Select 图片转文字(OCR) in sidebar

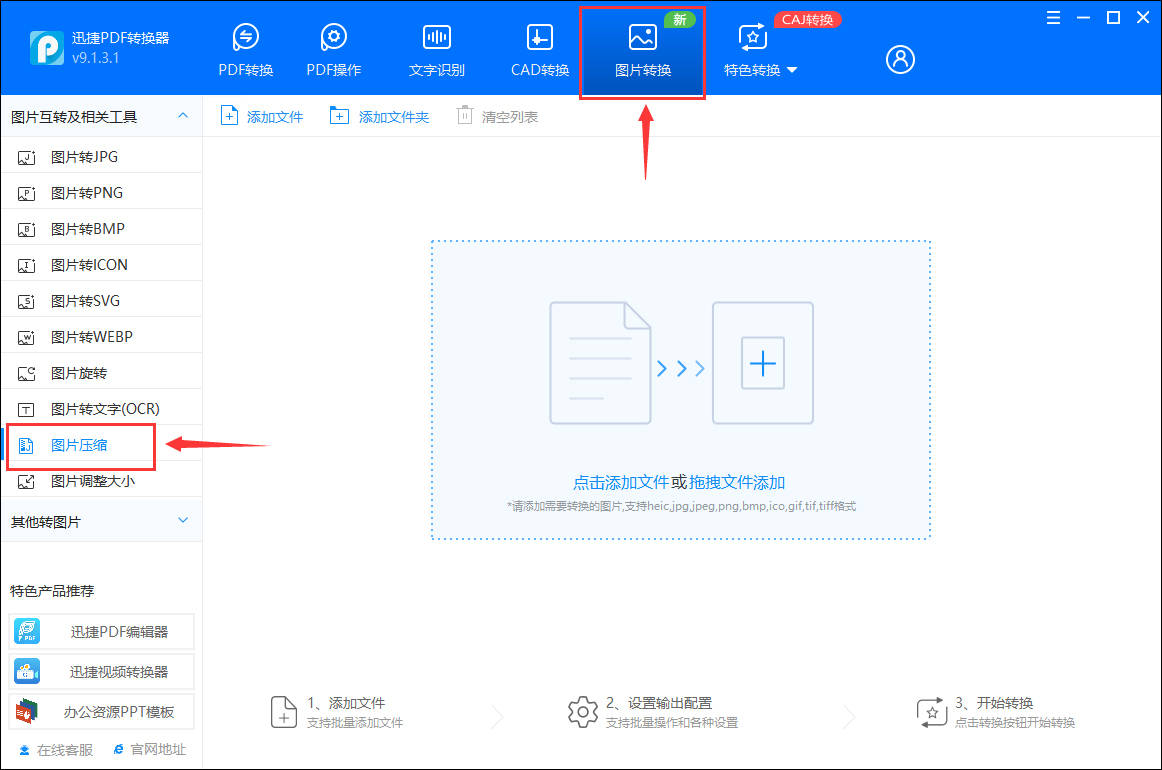click(102, 409)
